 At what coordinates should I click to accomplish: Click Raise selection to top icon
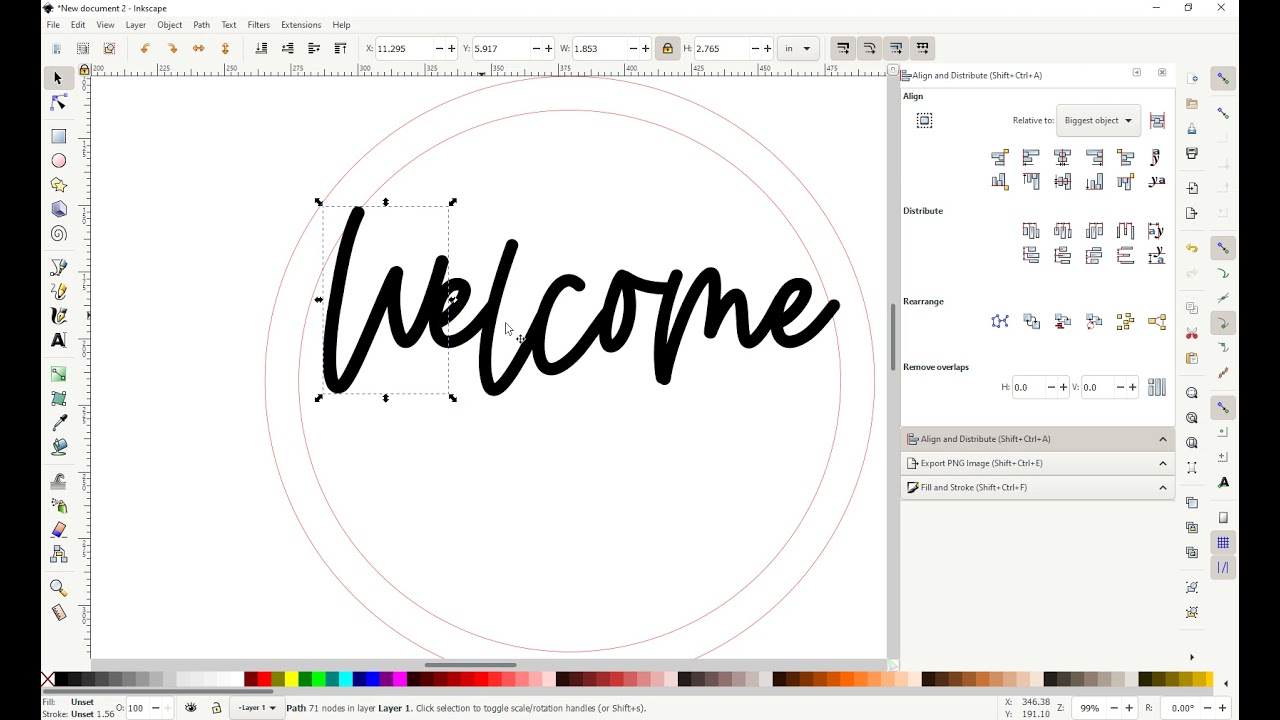tap(340, 48)
